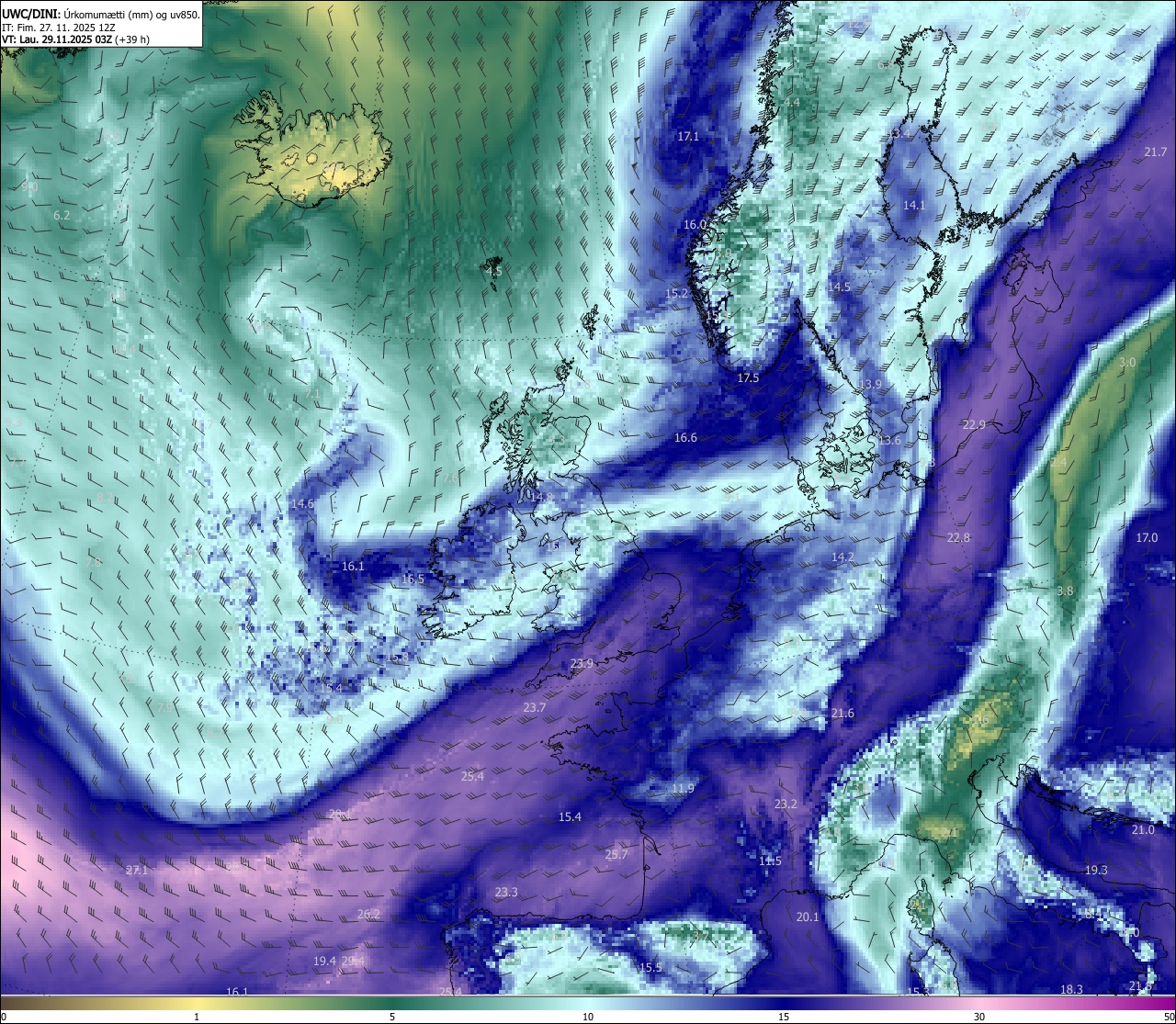Click the map value '23.7'
The image size is (1176, 1024).
click(x=534, y=707)
